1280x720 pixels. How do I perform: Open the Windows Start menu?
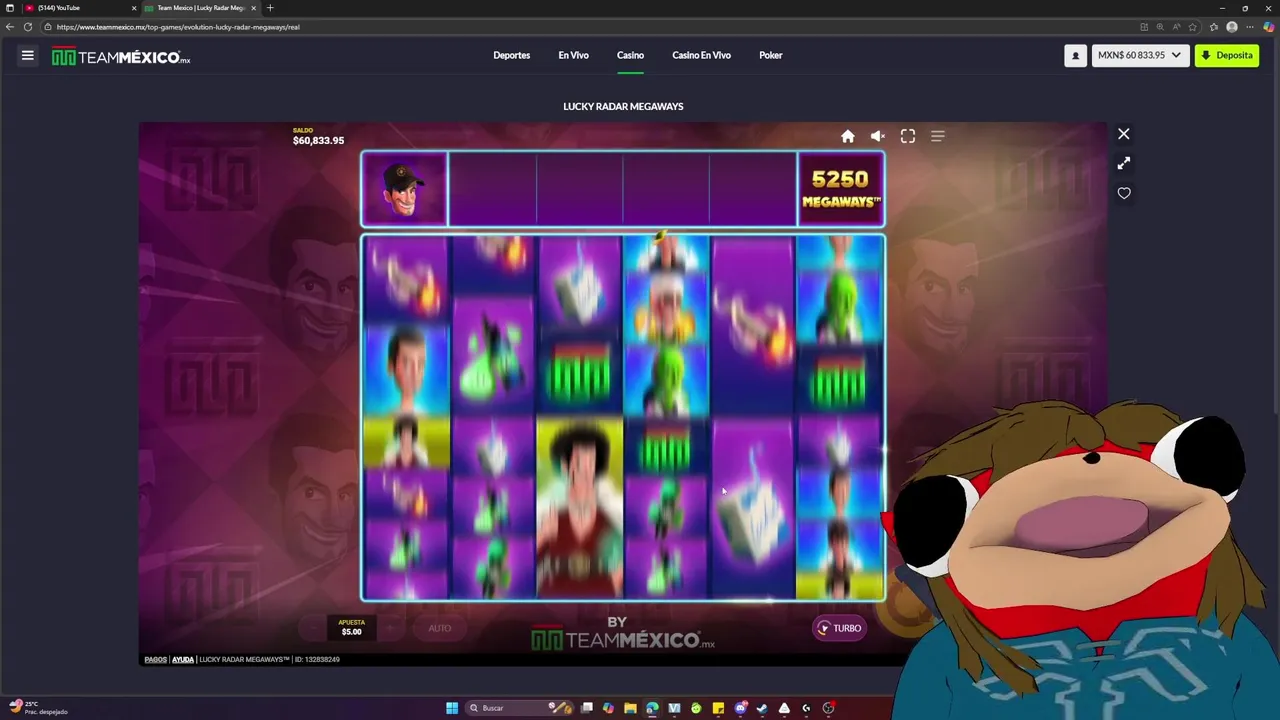[452, 708]
